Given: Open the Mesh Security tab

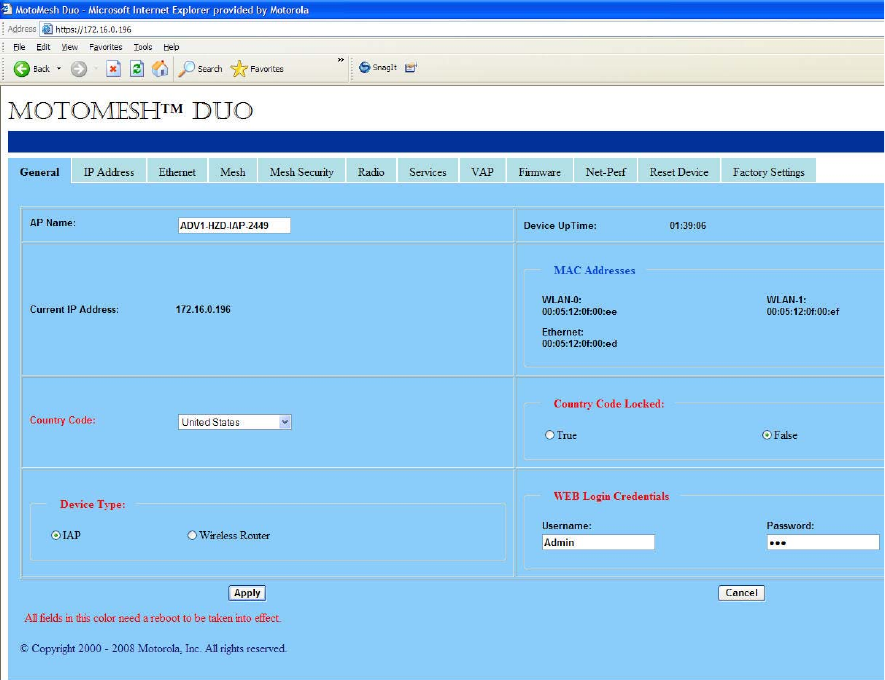Looking at the screenshot, I should coord(301,172).
